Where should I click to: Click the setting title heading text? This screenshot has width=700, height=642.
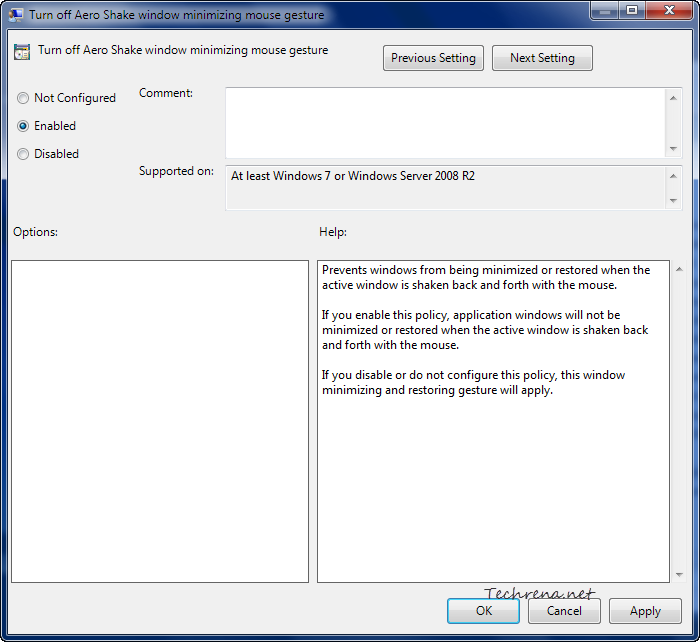[183, 50]
